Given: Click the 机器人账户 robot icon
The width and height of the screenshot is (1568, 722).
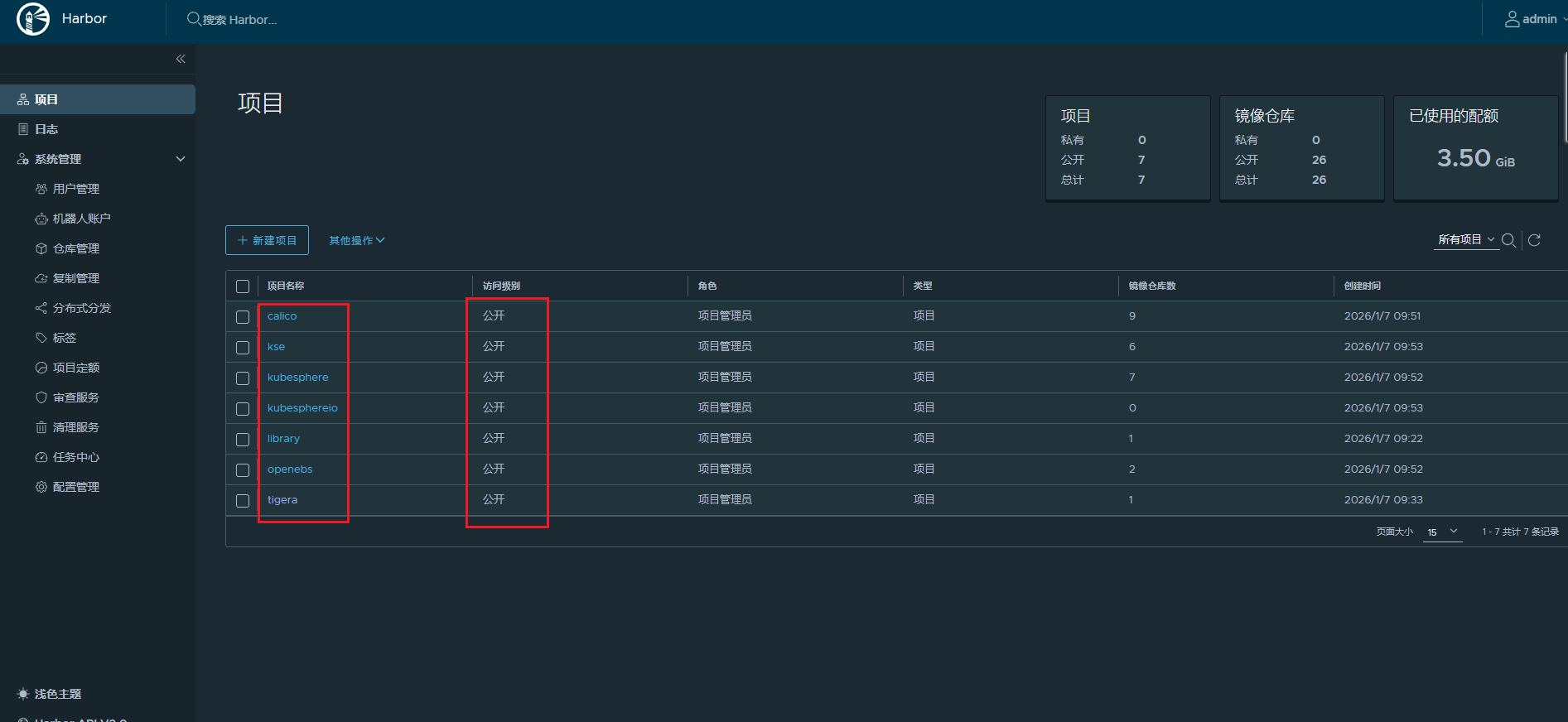Looking at the screenshot, I should point(41,219).
